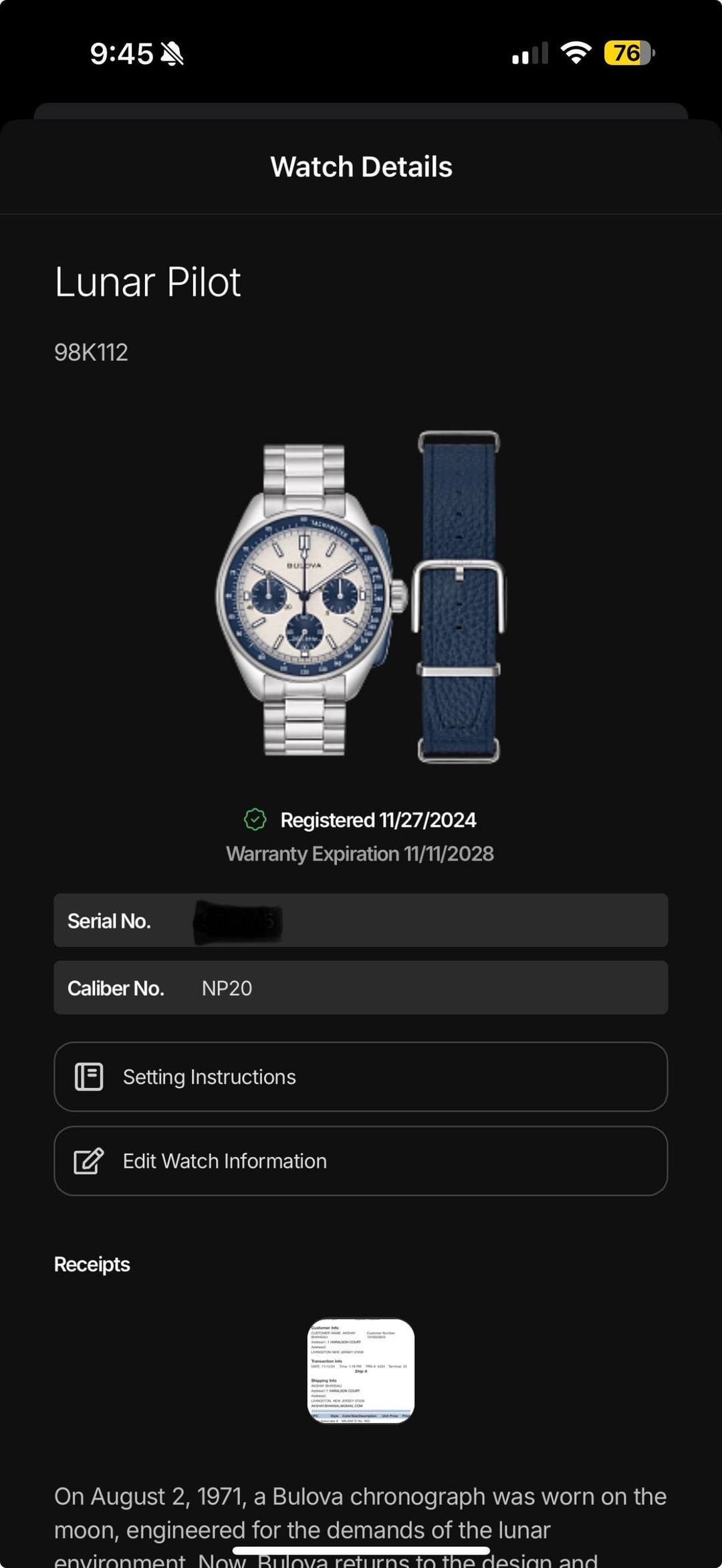Tap the silent mode bell icon

pyautogui.click(x=172, y=53)
